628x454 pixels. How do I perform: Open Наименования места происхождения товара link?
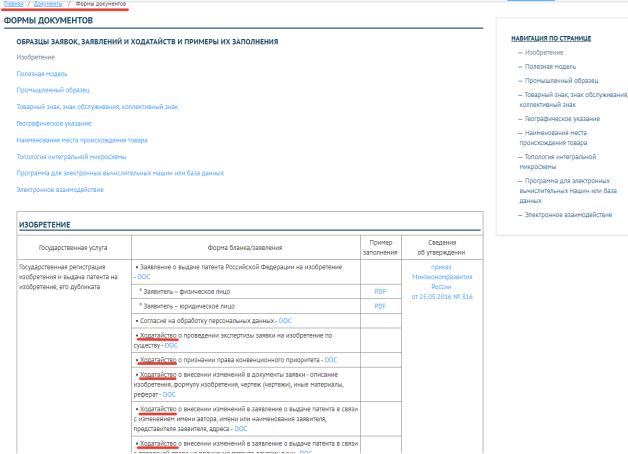pyautogui.click(x=82, y=140)
